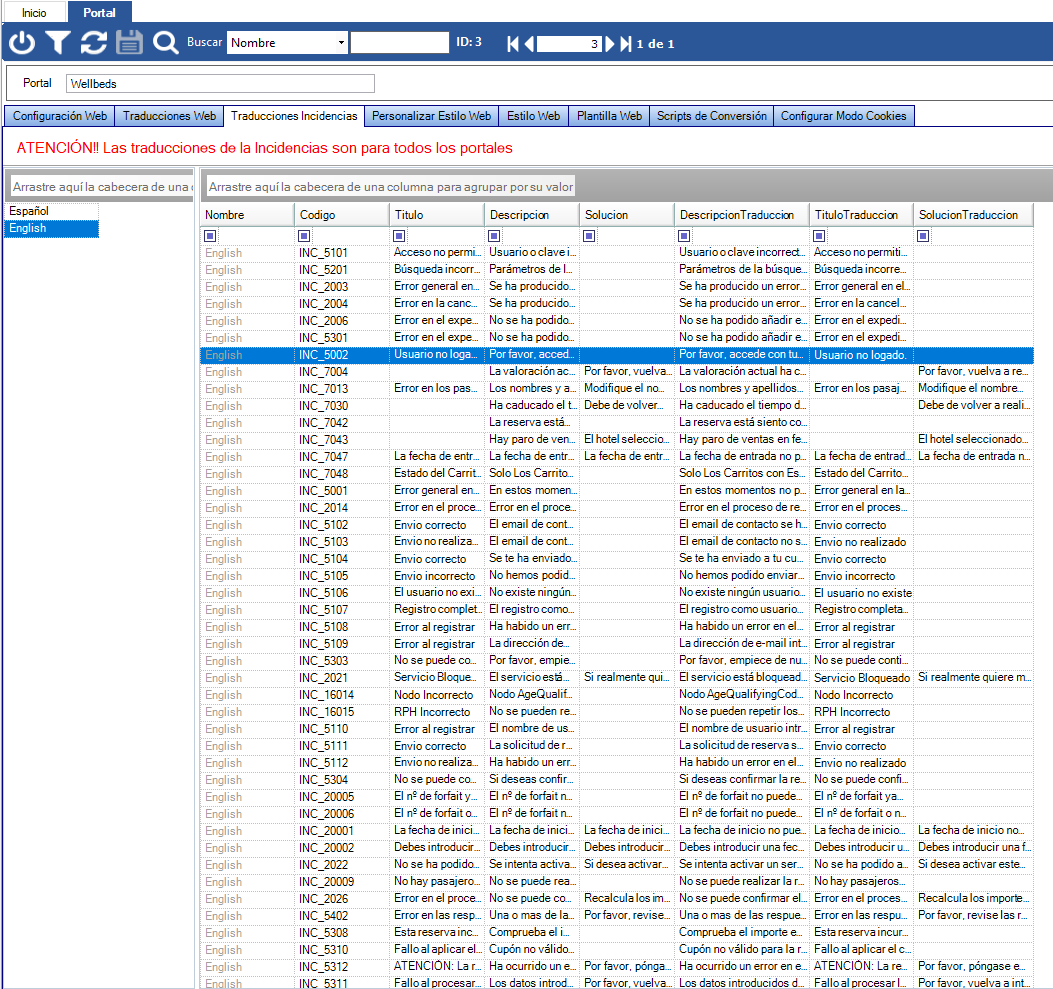
Task: Select the row with code INC_5102
Action: pyautogui.click(x=617, y=525)
